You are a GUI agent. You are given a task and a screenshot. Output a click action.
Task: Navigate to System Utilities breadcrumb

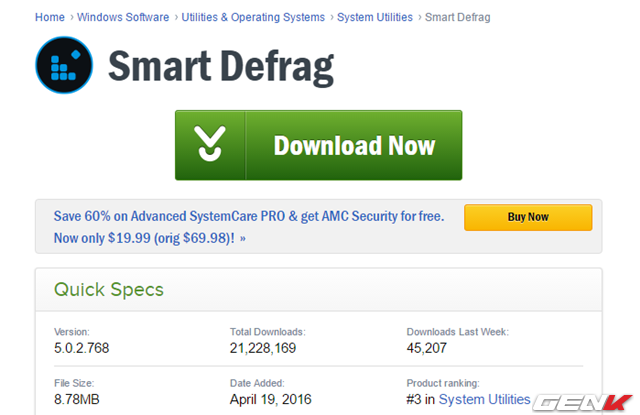pyautogui.click(x=375, y=17)
